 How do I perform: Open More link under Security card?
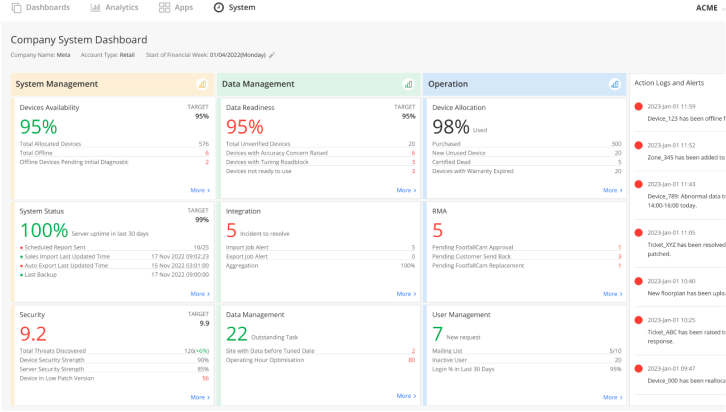click(x=200, y=397)
